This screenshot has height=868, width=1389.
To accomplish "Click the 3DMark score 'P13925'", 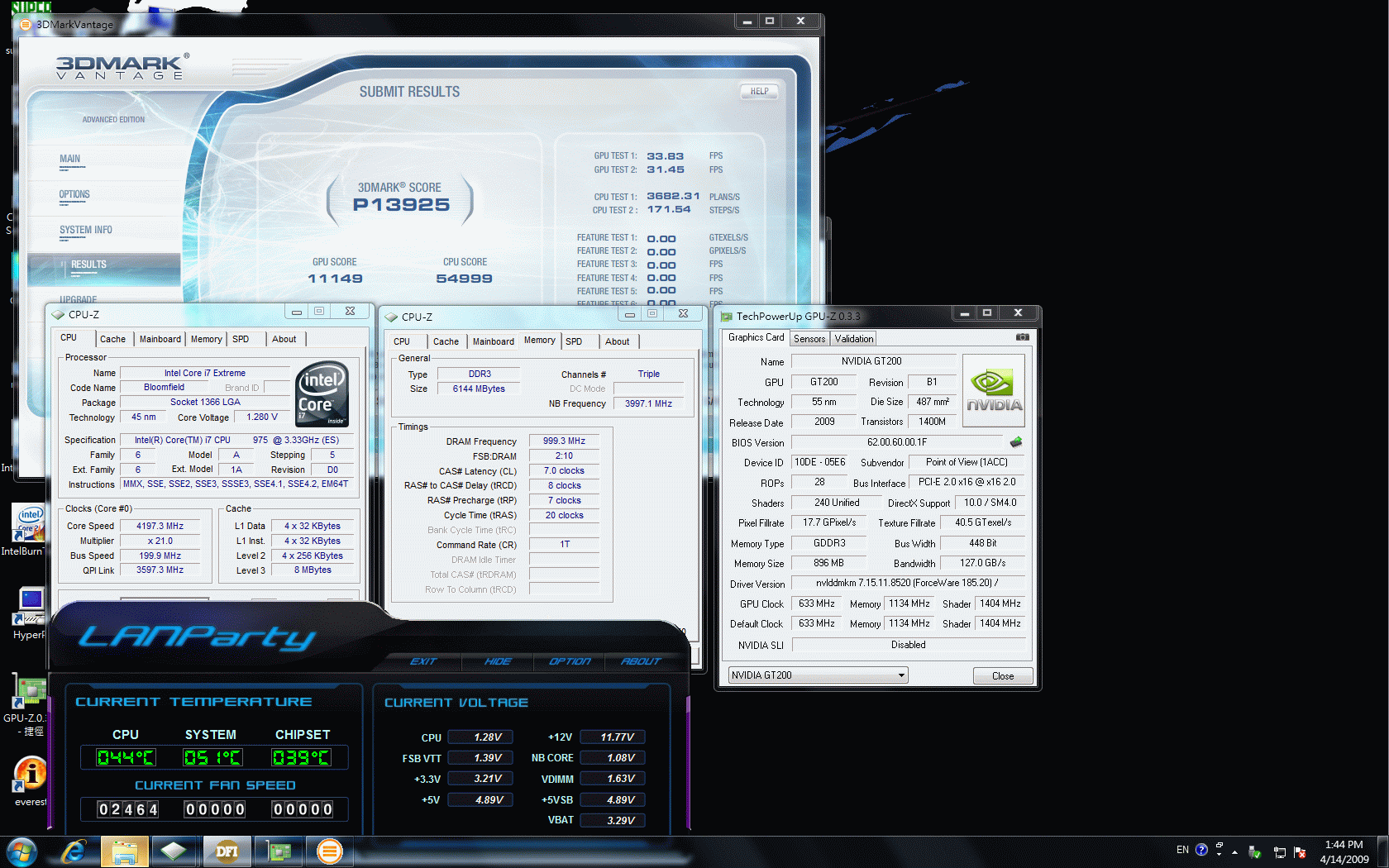I will [401, 204].
